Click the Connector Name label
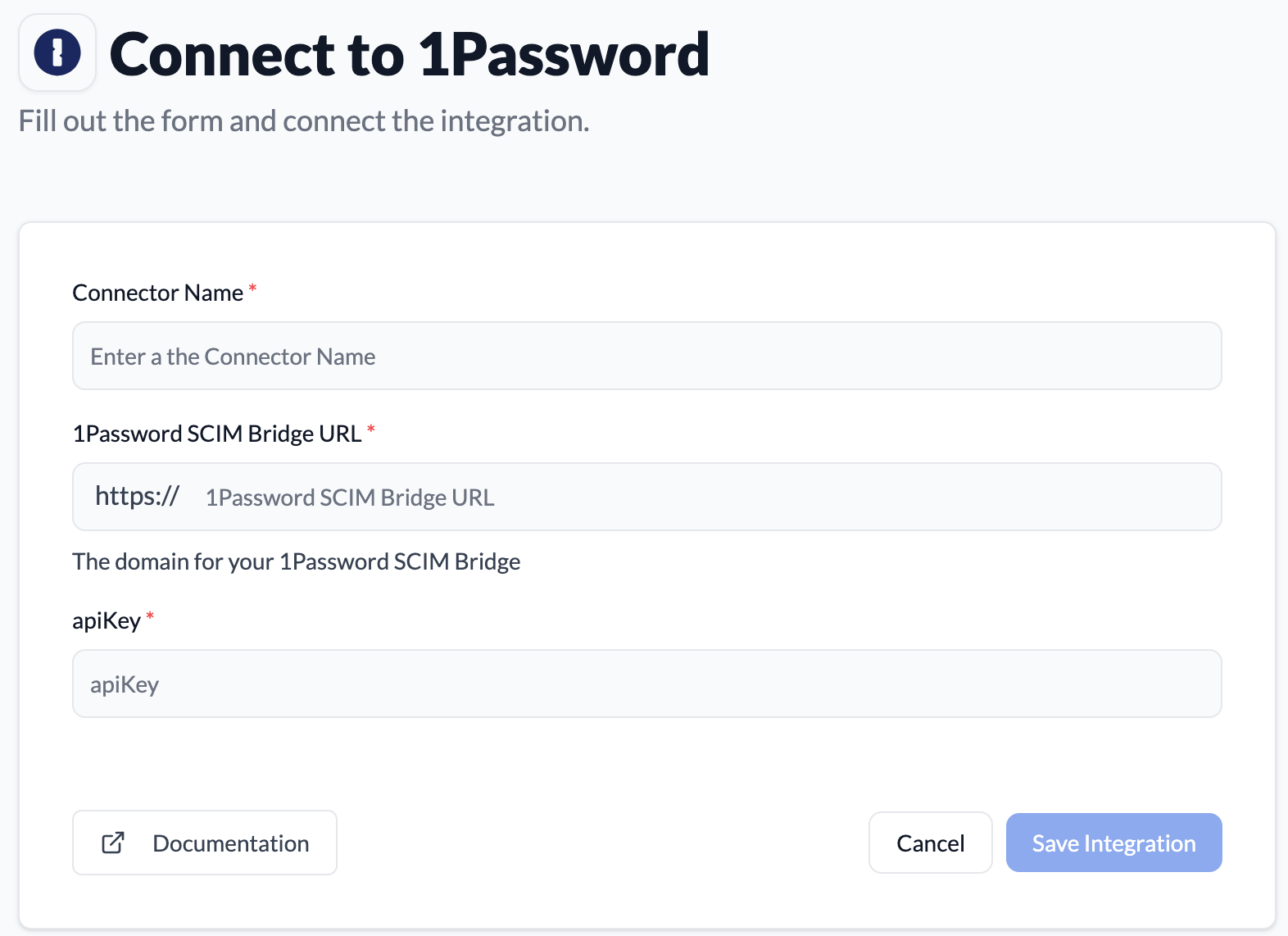 (x=158, y=293)
